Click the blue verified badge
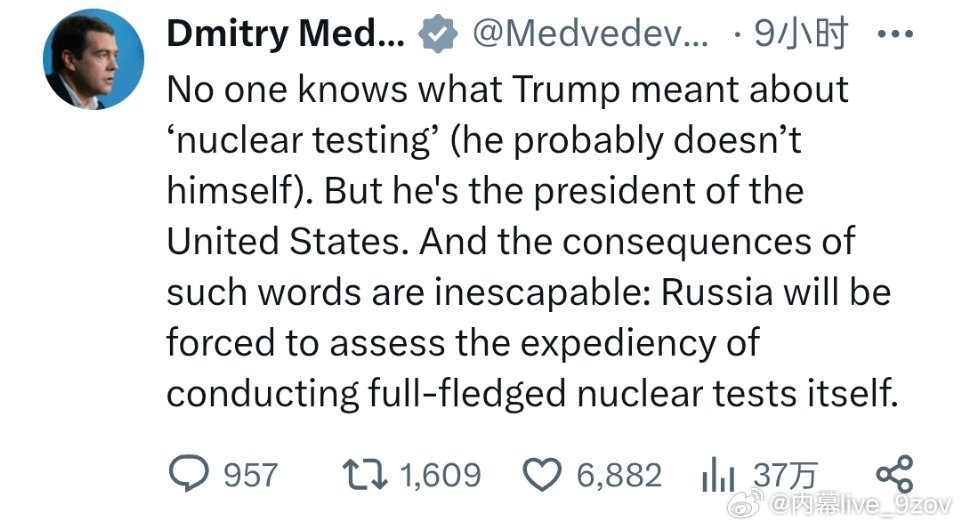The image size is (960, 528). (436, 35)
